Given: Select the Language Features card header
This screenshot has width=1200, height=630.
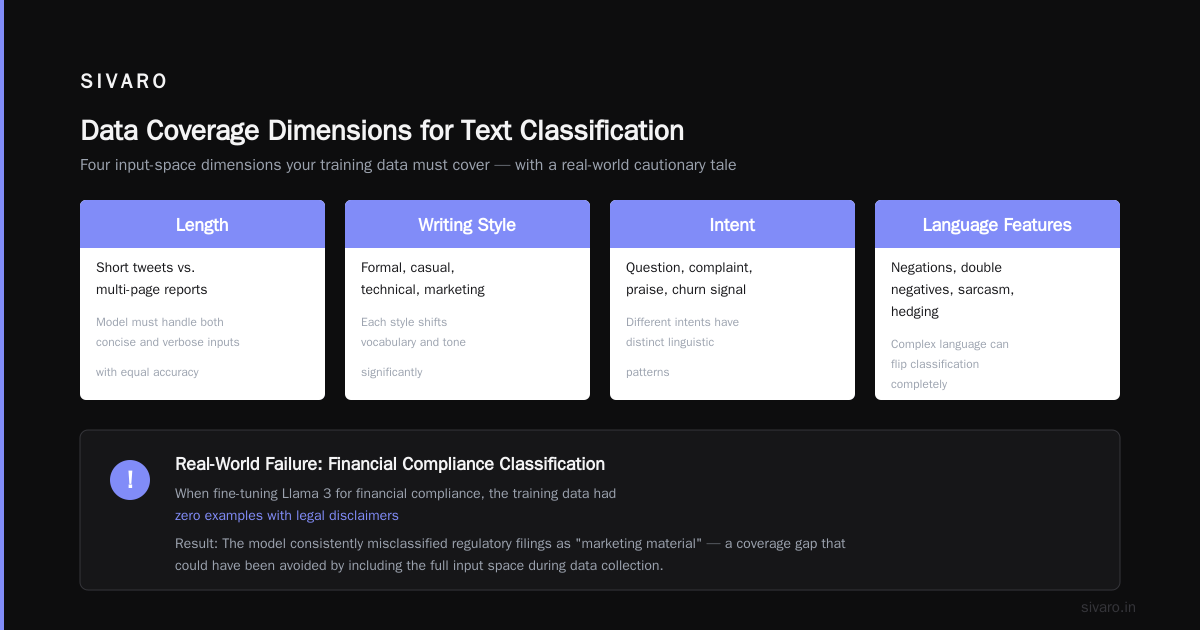Looking at the screenshot, I should tap(997, 224).
